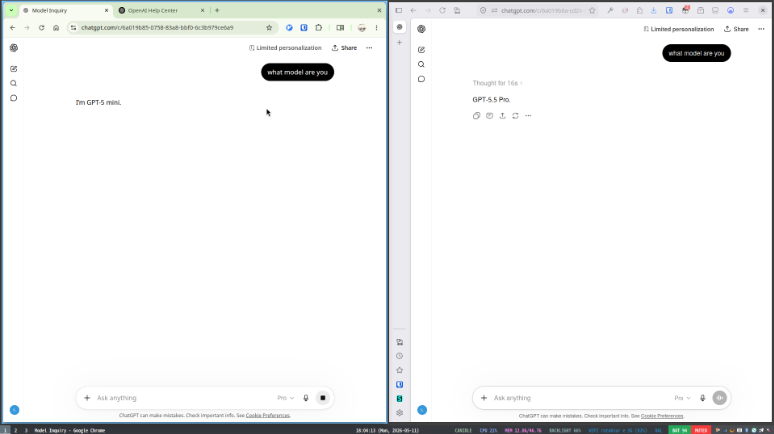Click the ChatGPT tab in right browser's vertical tab strip
Viewport: 774px width, 434px height.
pos(400,27)
